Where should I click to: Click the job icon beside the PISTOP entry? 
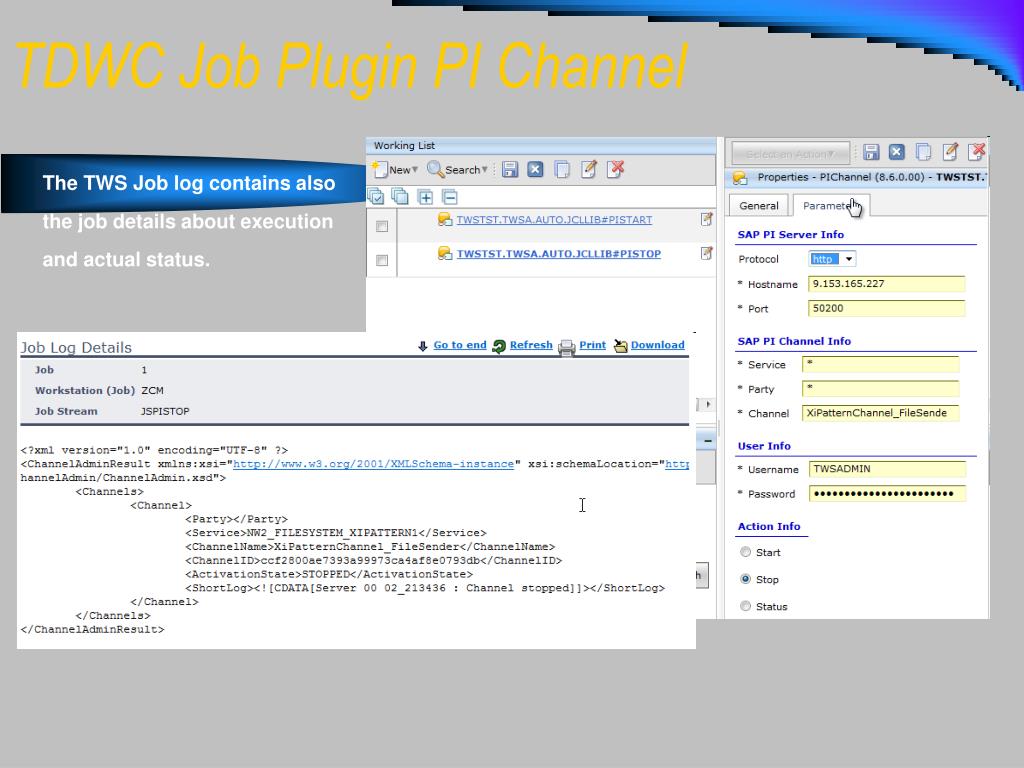click(x=445, y=253)
